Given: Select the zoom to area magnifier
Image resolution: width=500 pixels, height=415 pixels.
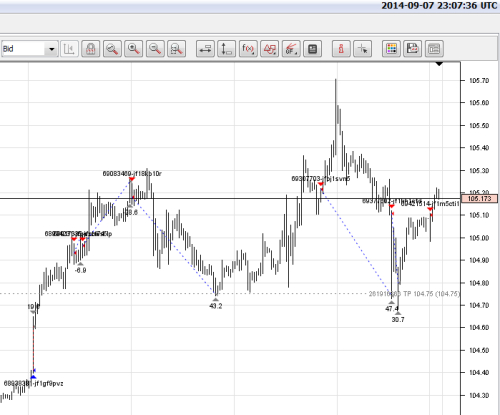Looking at the screenshot, I should pyautogui.click(x=176, y=49).
